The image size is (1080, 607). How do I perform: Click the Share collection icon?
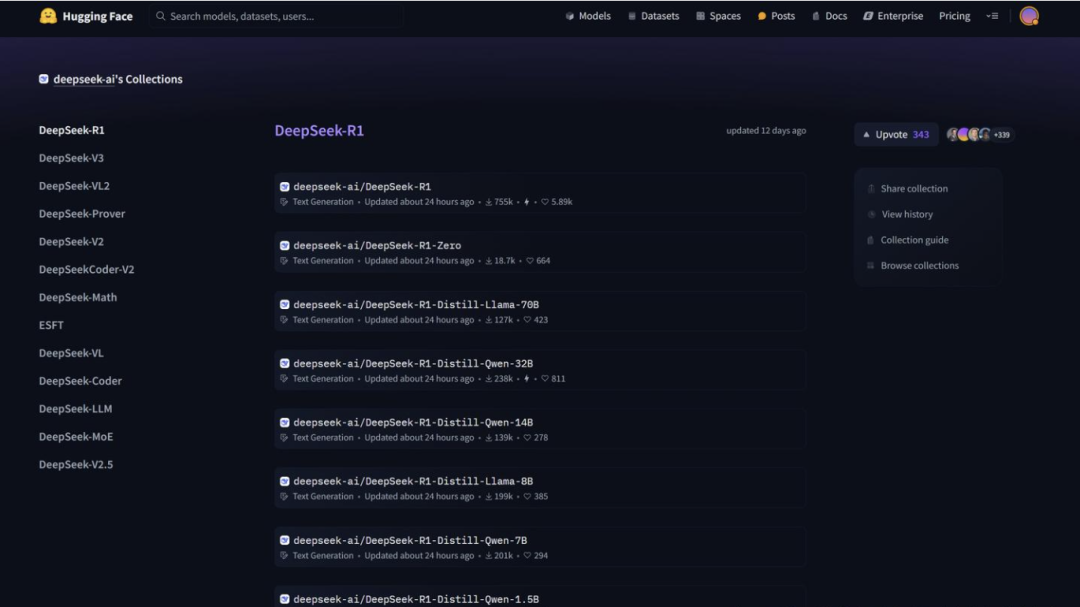[x=871, y=189]
